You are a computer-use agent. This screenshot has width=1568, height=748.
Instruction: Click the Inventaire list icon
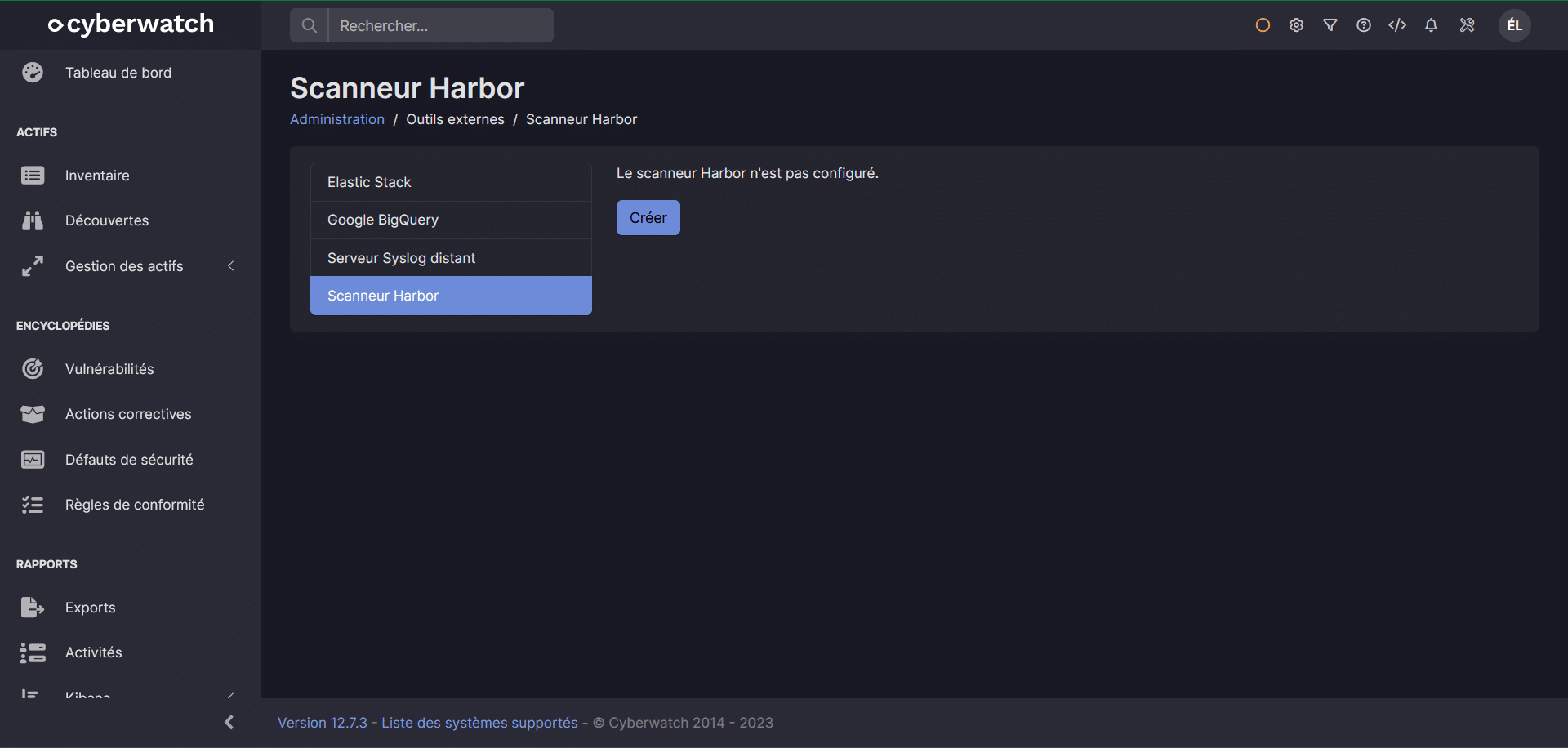point(33,176)
